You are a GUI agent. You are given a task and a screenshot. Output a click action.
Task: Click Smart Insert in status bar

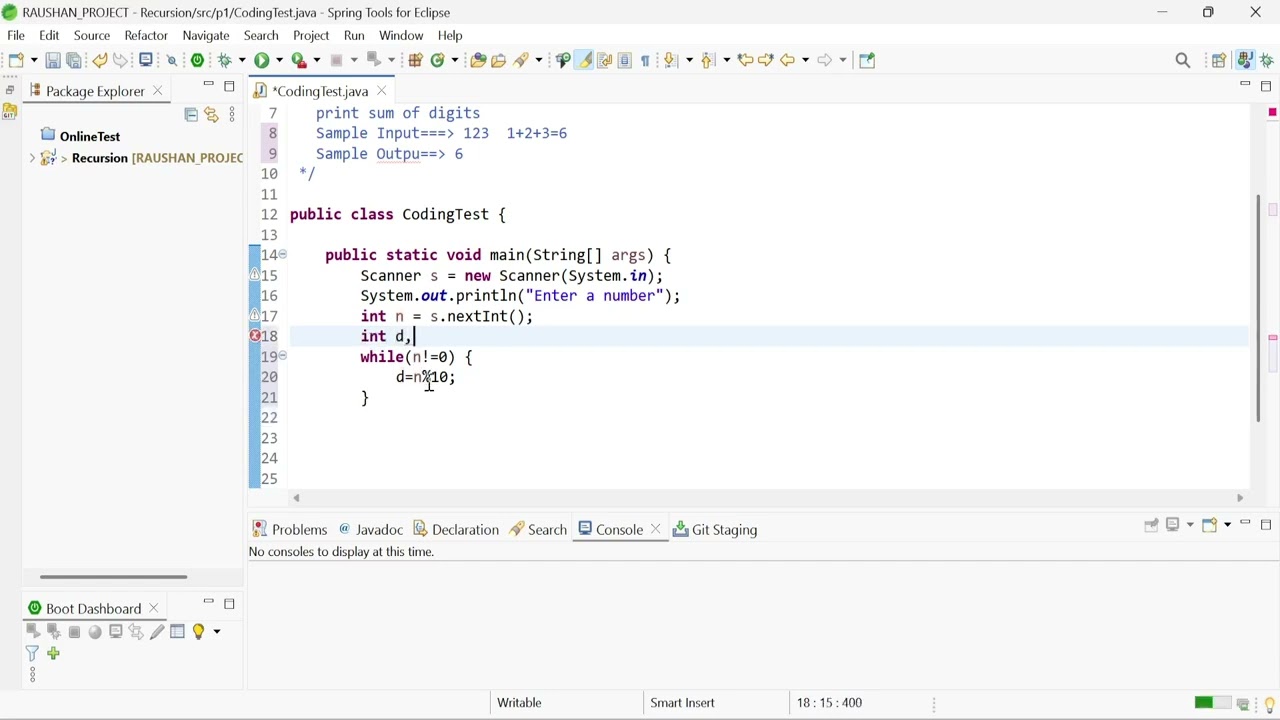point(682,702)
